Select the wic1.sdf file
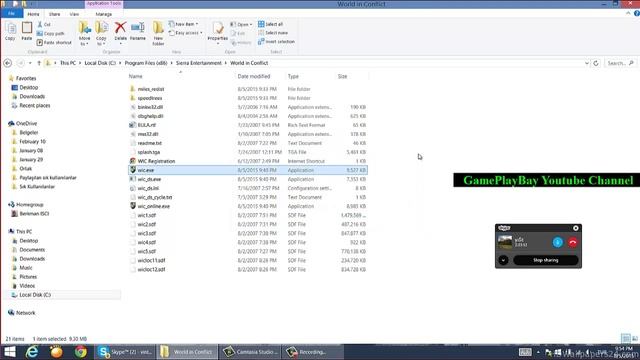The height and width of the screenshot is (360, 640). [x=147, y=215]
